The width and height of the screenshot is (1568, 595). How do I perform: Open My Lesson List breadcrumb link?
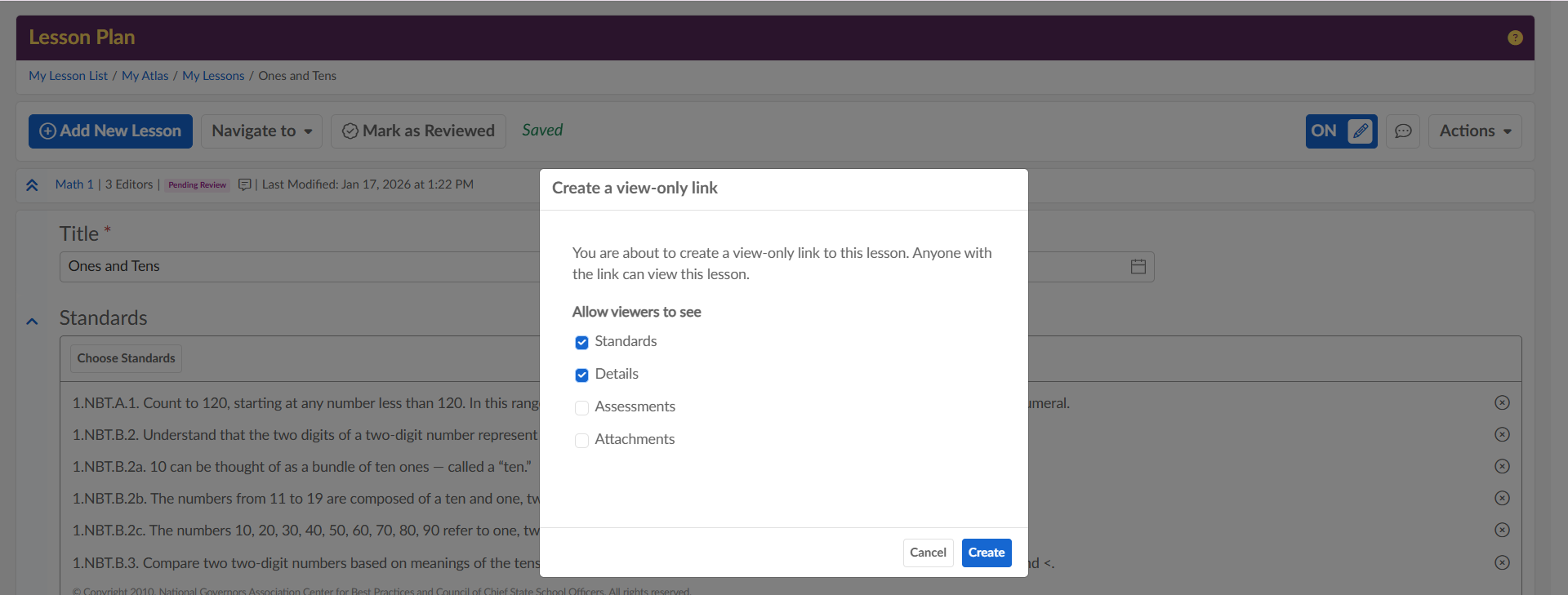click(68, 76)
